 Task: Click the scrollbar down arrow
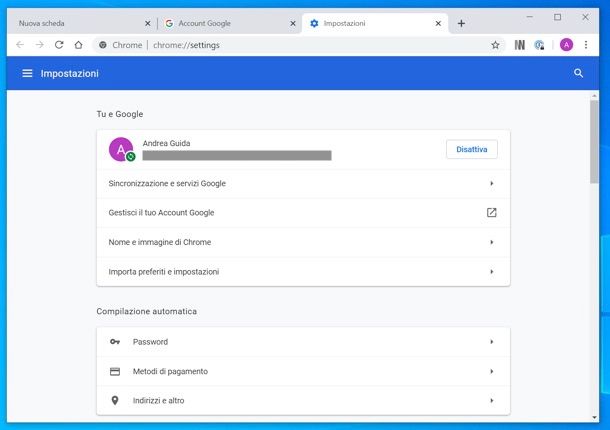pyautogui.click(x=594, y=417)
